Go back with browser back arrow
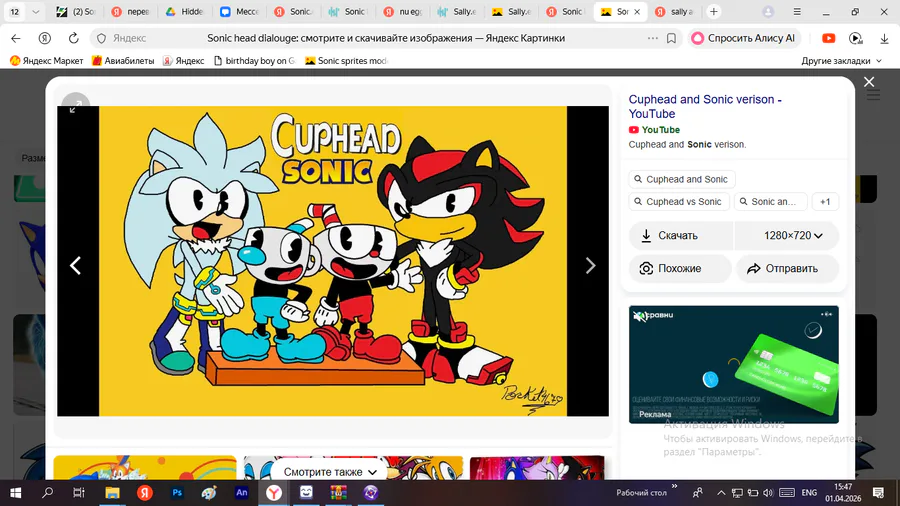 tap(15, 38)
